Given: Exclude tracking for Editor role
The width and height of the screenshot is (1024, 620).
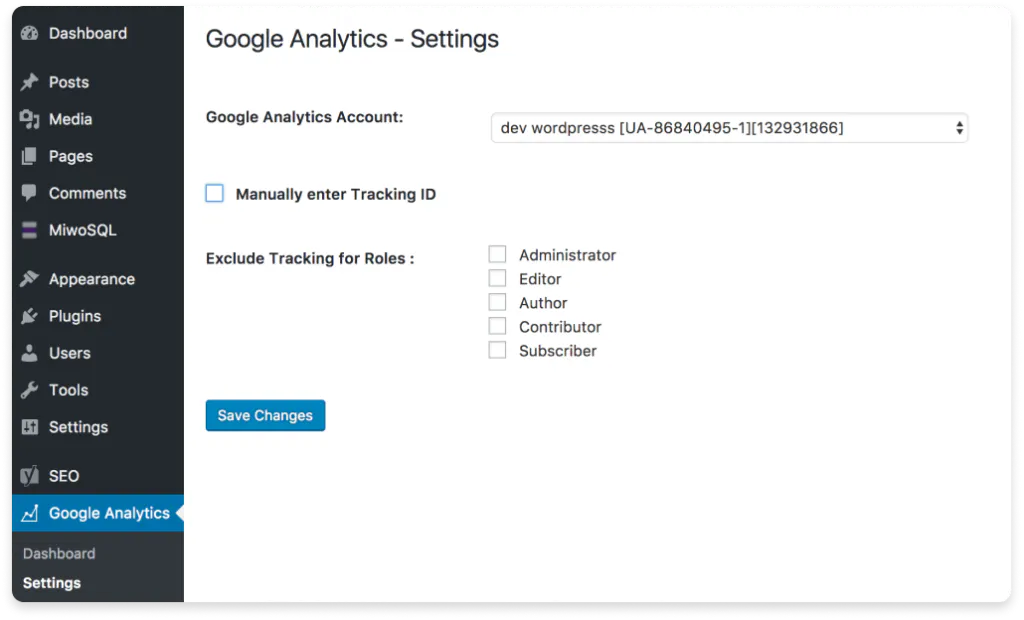Looking at the screenshot, I should (x=497, y=279).
